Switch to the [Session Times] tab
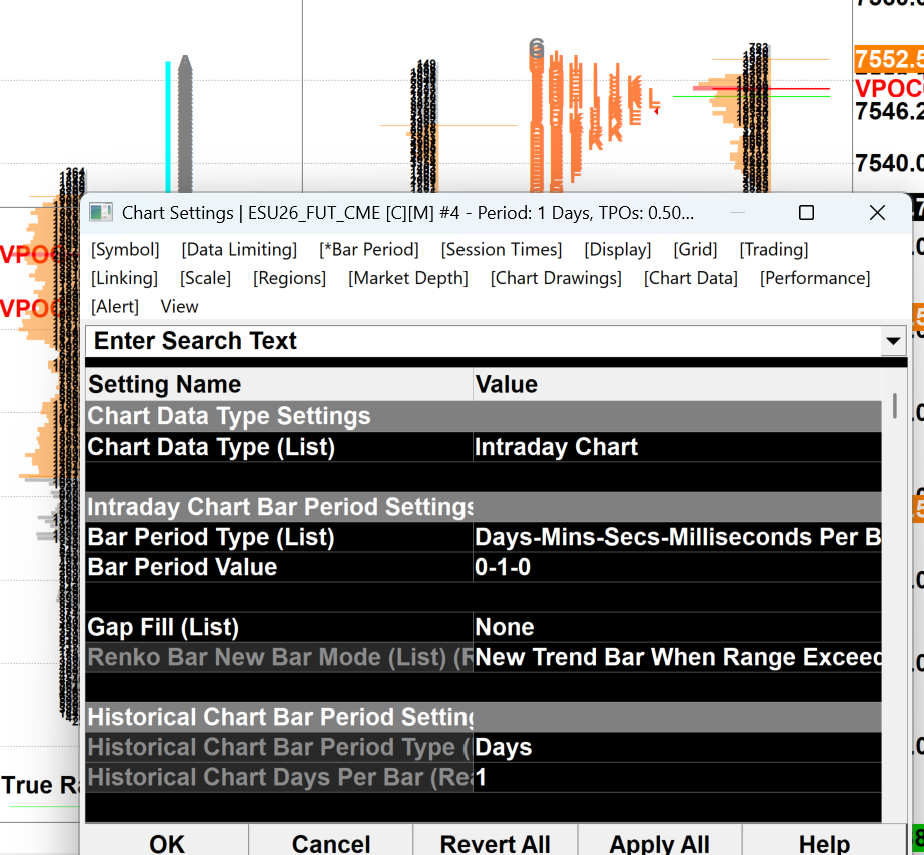 coord(501,250)
